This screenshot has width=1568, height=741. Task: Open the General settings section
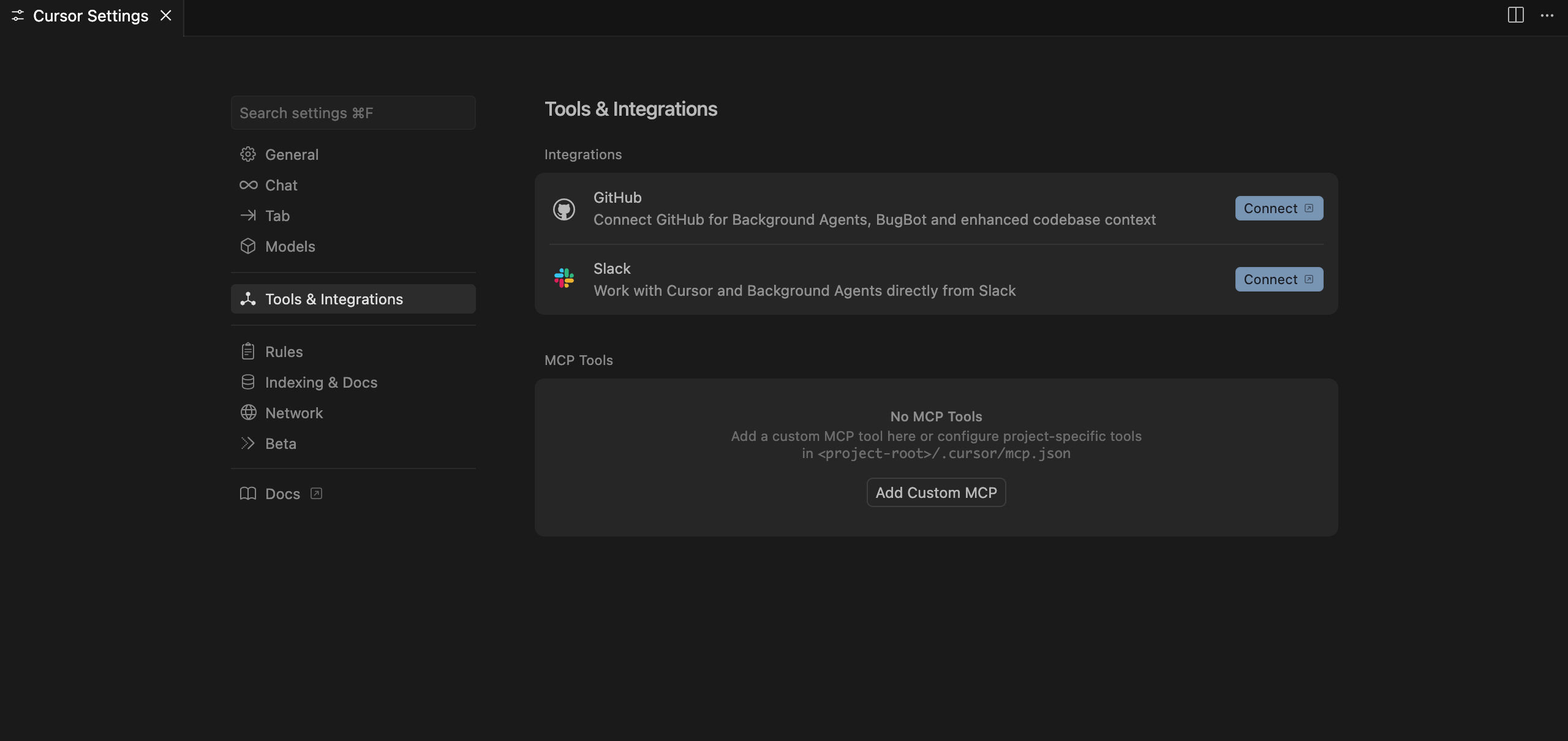(353, 154)
